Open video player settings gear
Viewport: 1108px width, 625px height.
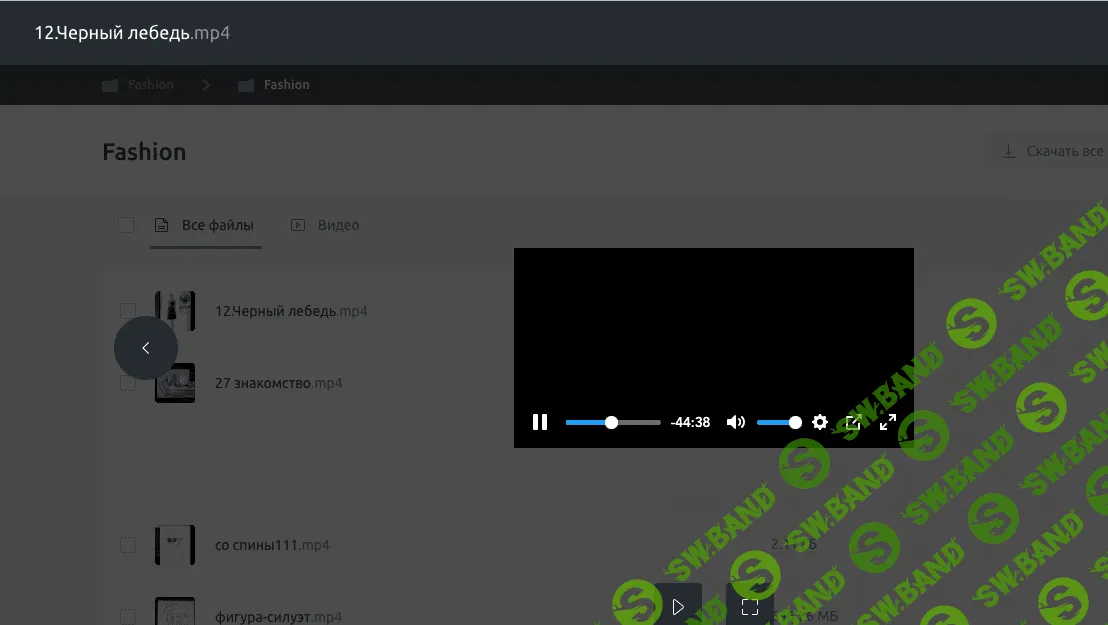pyautogui.click(x=820, y=422)
